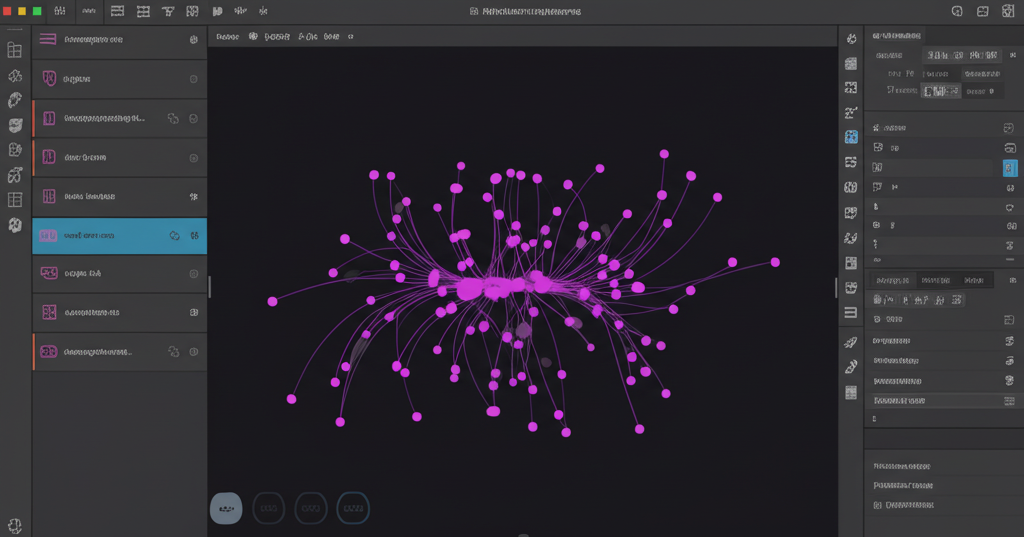Click the light highlighted field in the right panel's third row
This screenshot has height=537, width=1024.
click(940, 91)
